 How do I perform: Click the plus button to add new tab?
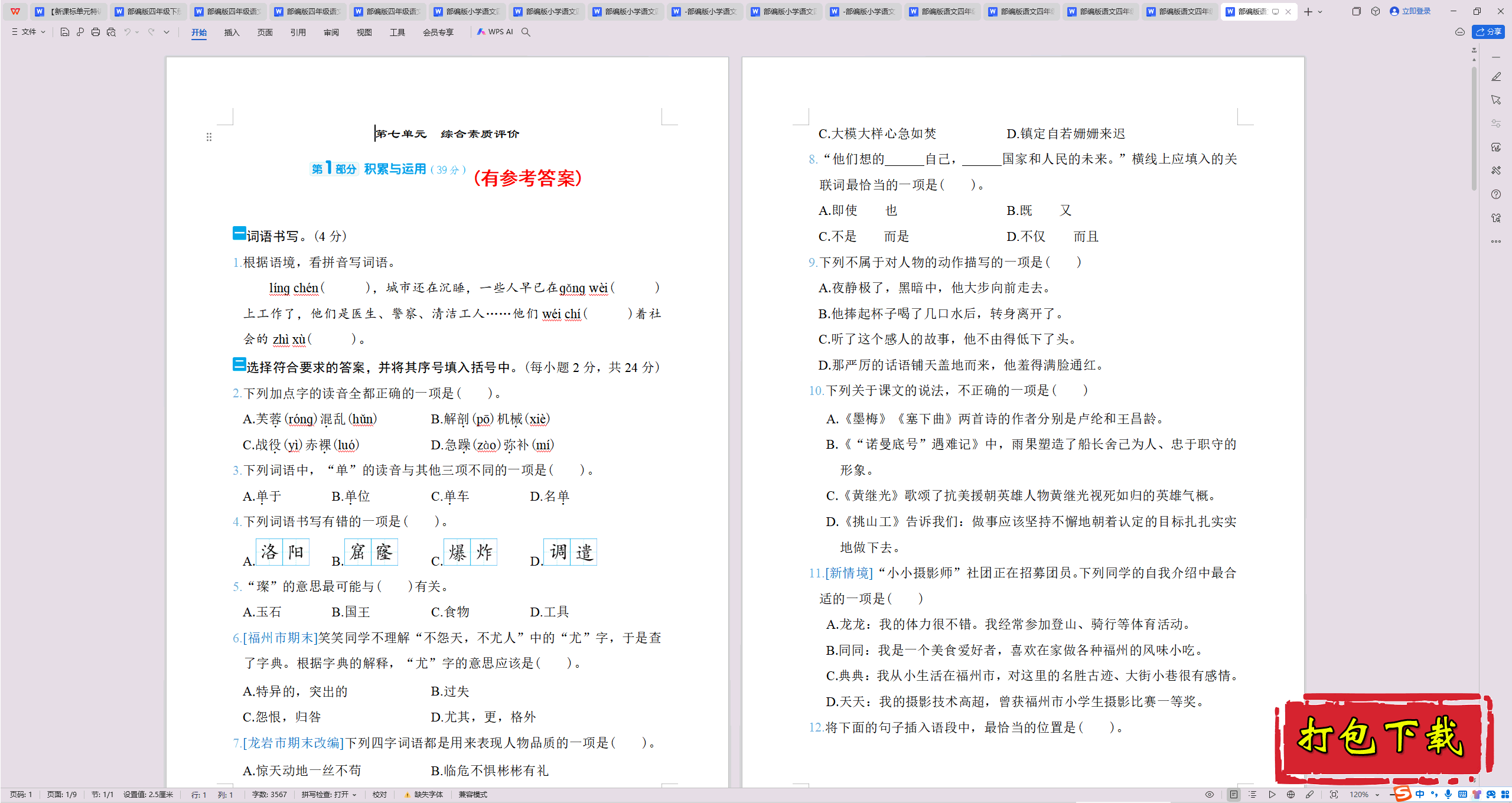point(1308,12)
